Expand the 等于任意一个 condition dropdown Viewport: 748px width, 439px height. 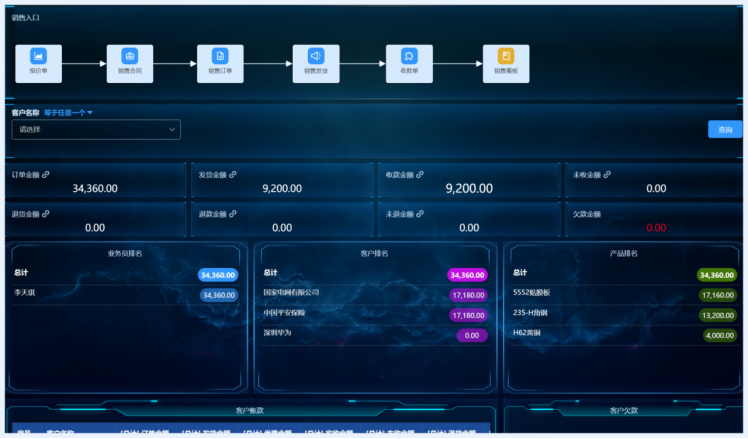point(68,113)
